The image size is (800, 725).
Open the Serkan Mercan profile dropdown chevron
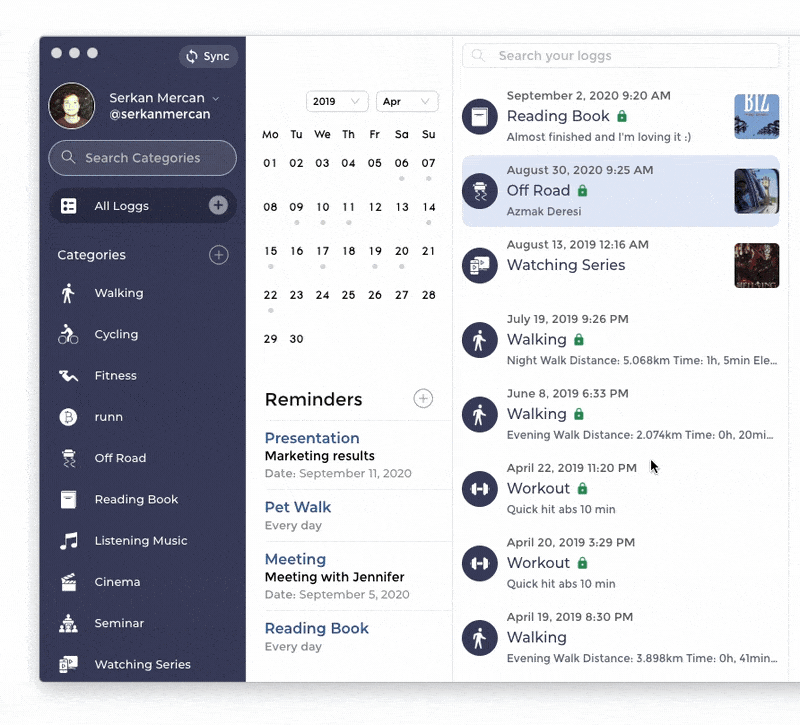click(x=216, y=98)
